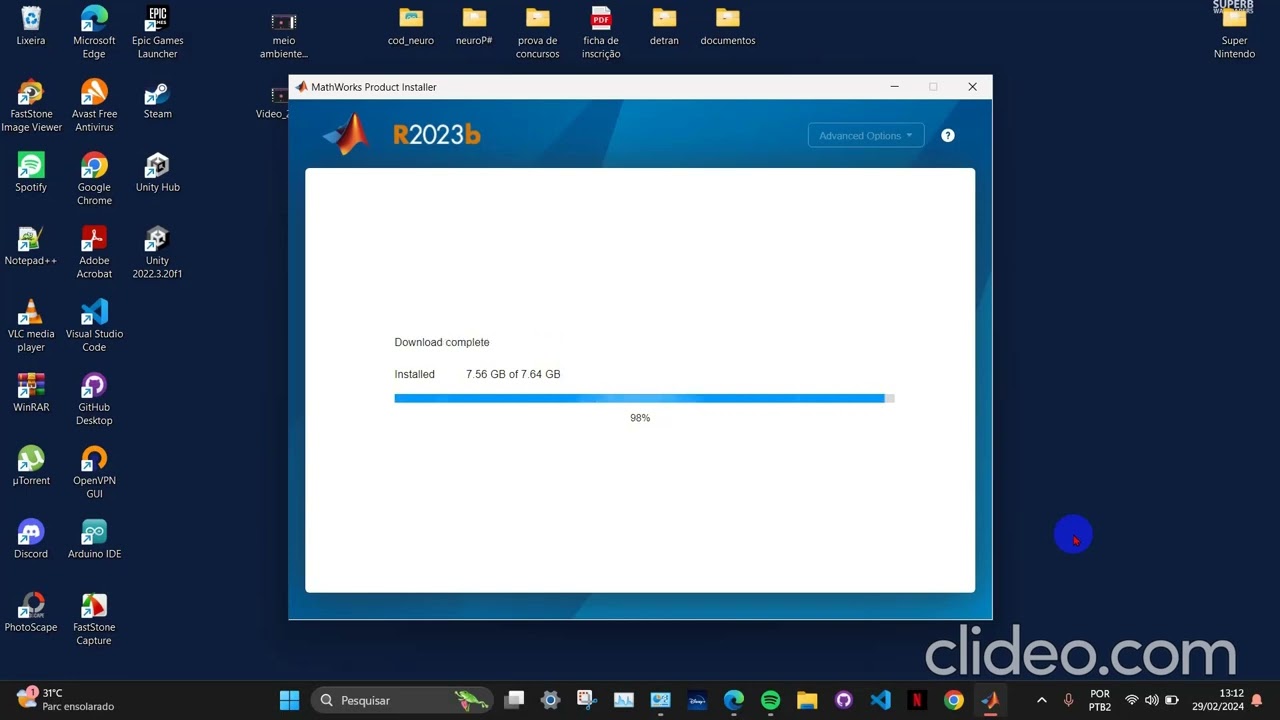Open the Avast Free Antivirus desktop icon
This screenshot has width=1280, height=720.
(x=94, y=105)
